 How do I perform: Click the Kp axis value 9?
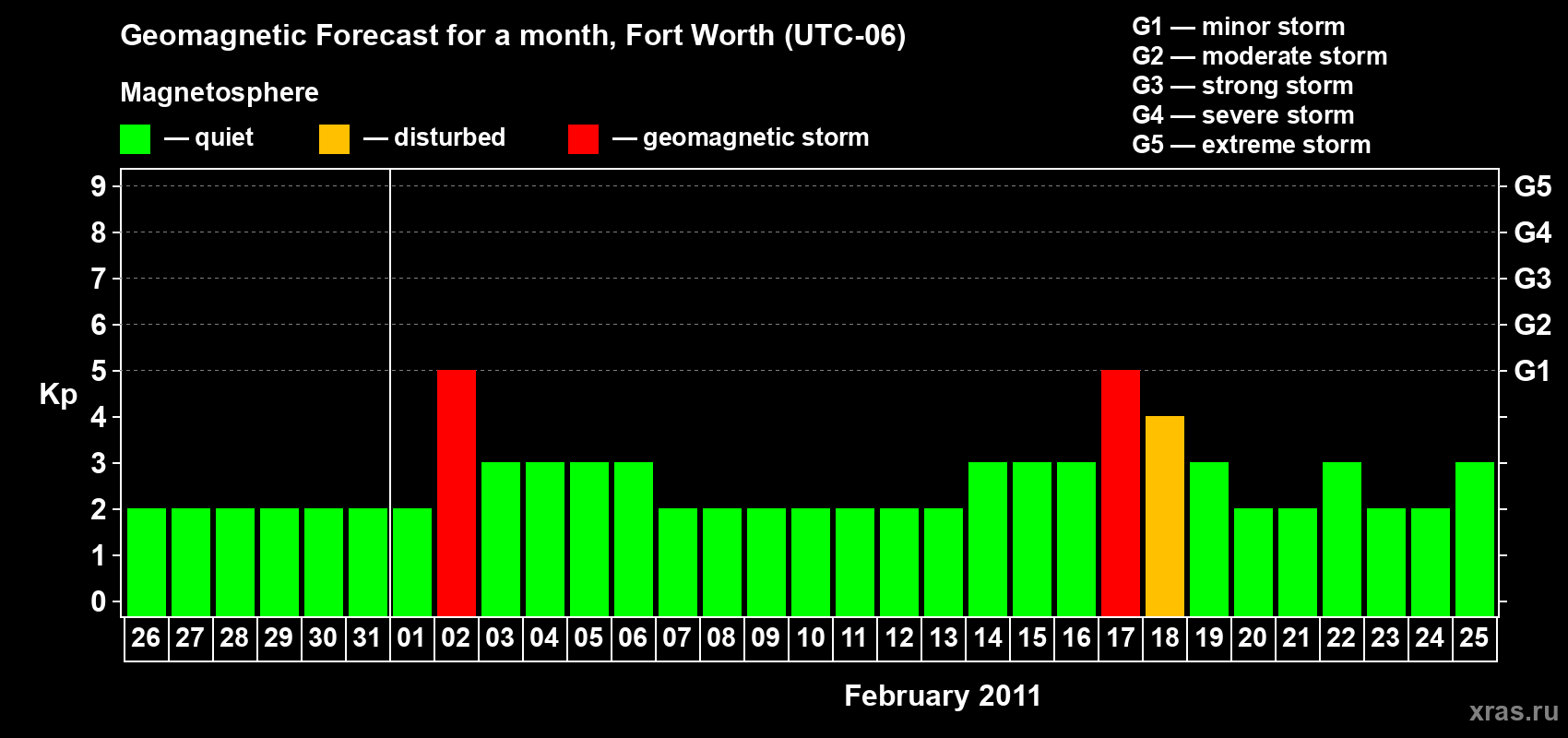99,186
